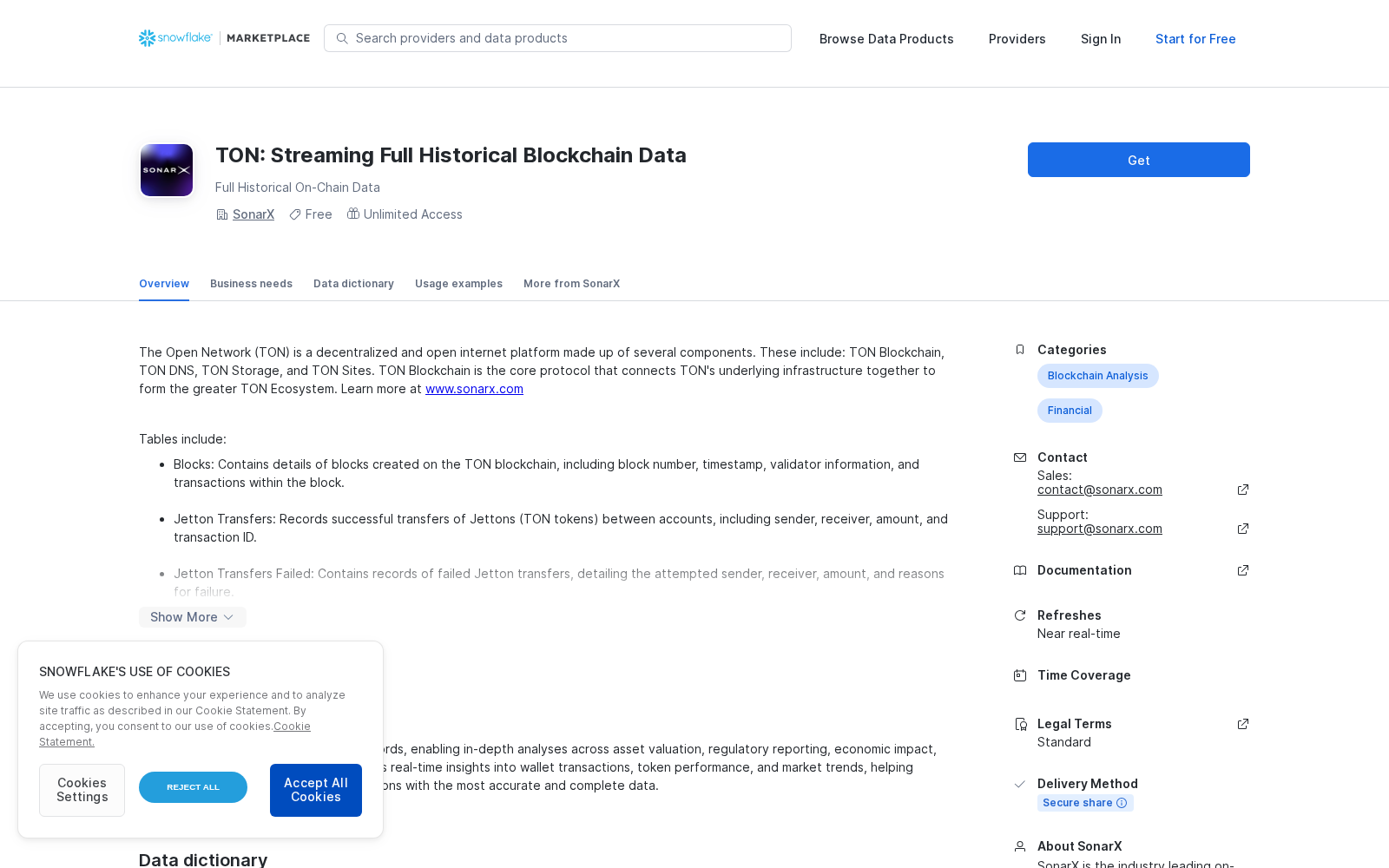The height and width of the screenshot is (868, 1389).
Task: Select the Blockchain Analysis category chip
Action: pos(1098,376)
